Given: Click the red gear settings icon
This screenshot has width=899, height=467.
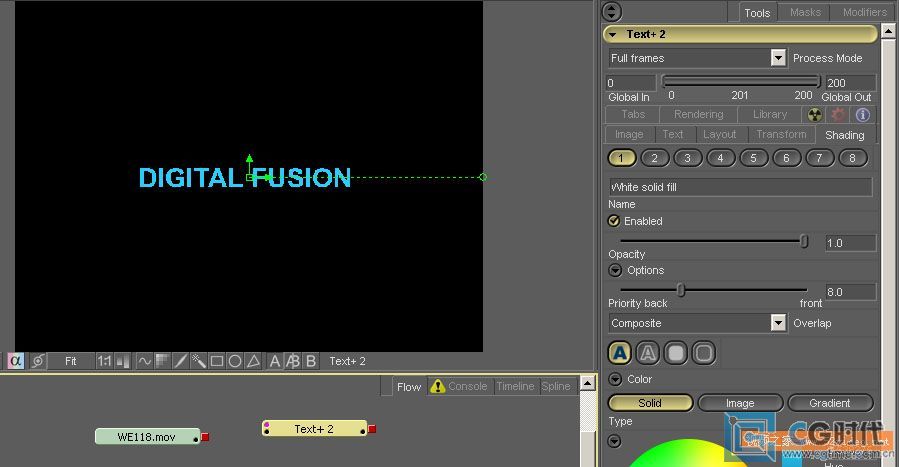Looking at the screenshot, I should tap(838, 115).
